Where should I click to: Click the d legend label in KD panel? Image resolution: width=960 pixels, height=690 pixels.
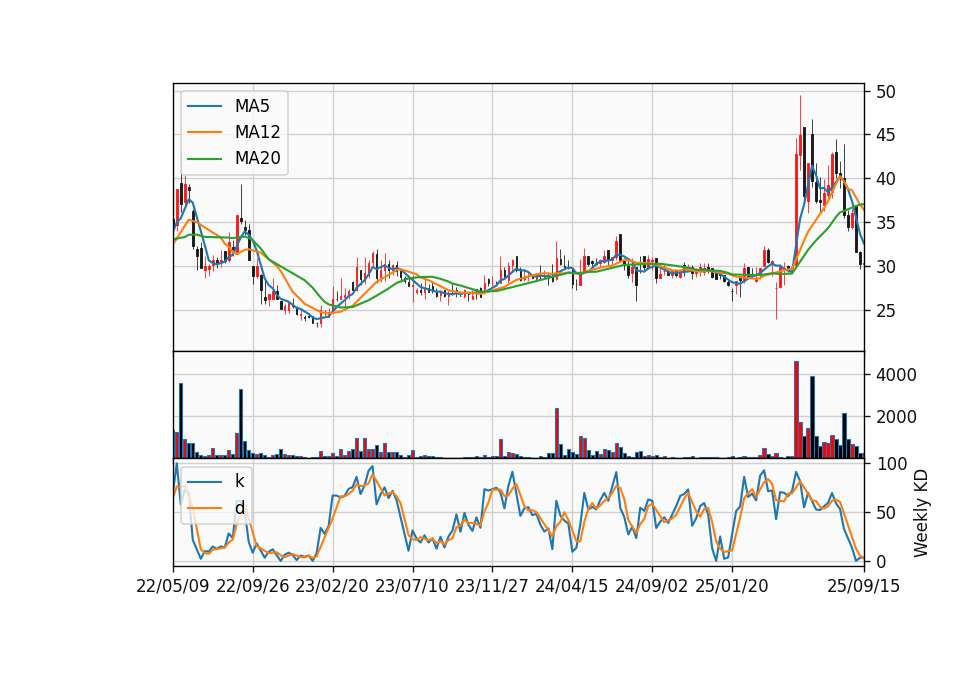pyautogui.click(x=239, y=508)
